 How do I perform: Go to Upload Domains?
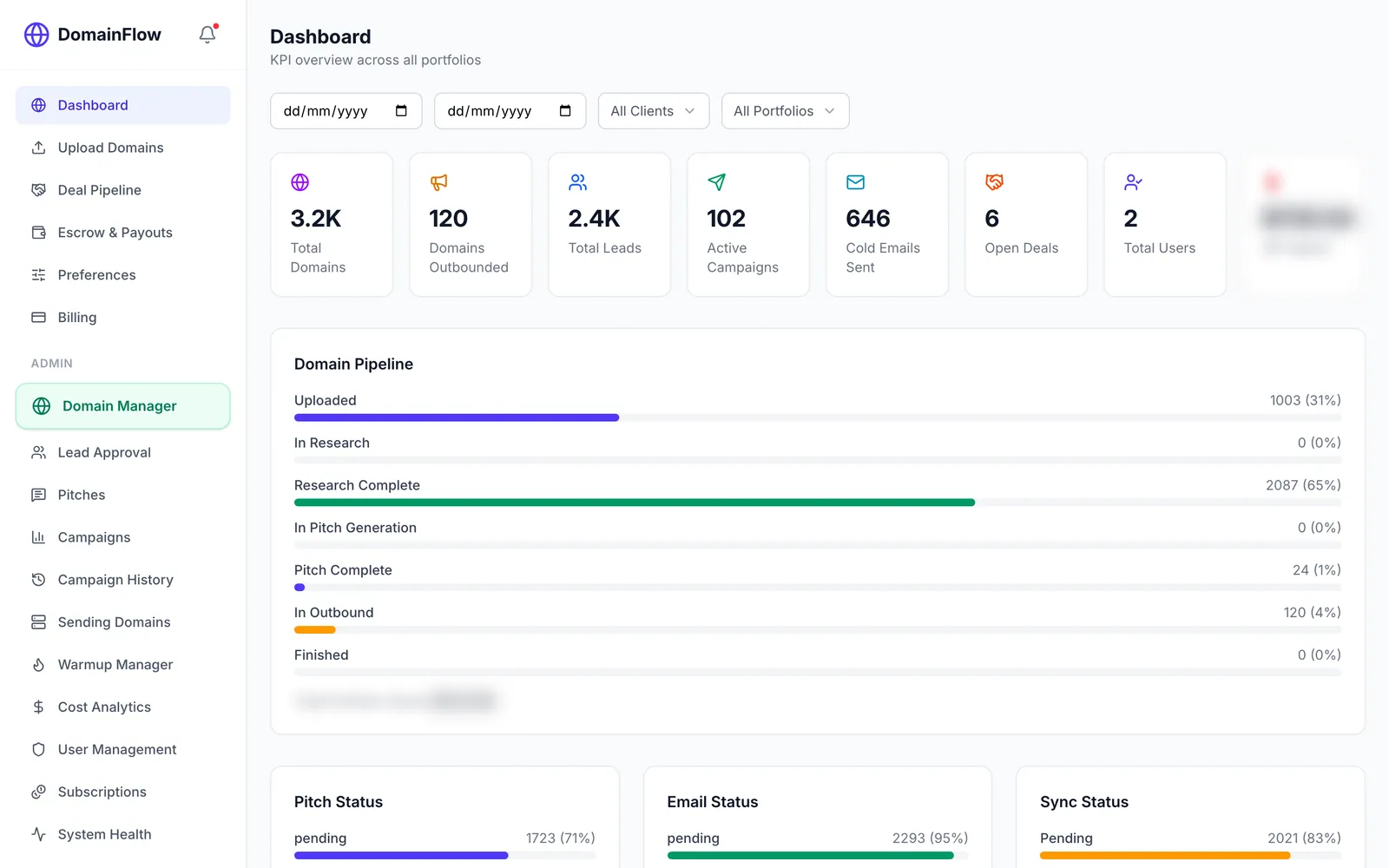122,148
